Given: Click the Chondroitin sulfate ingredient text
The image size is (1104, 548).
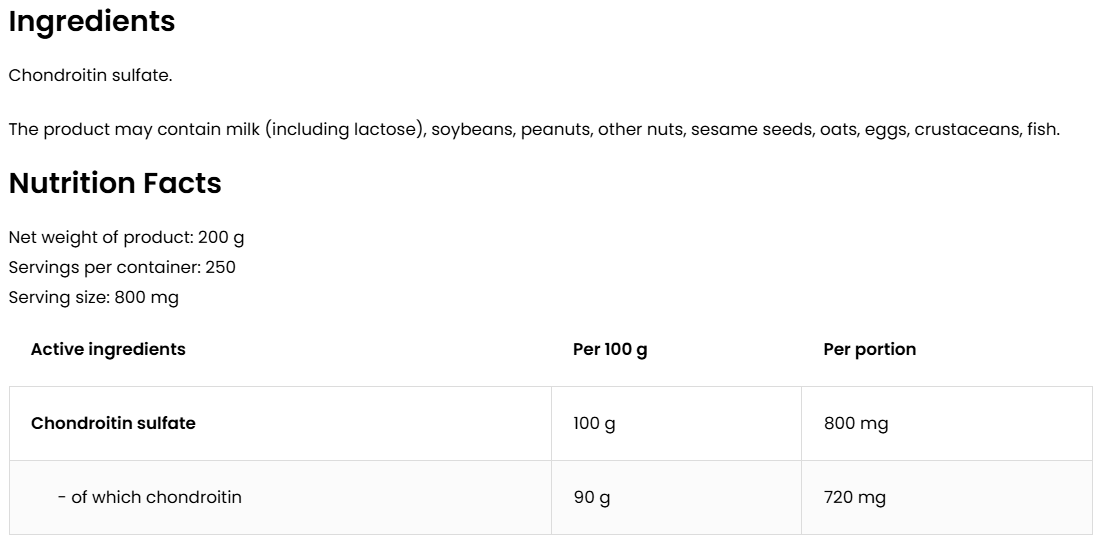Looking at the screenshot, I should (x=90, y=76).
